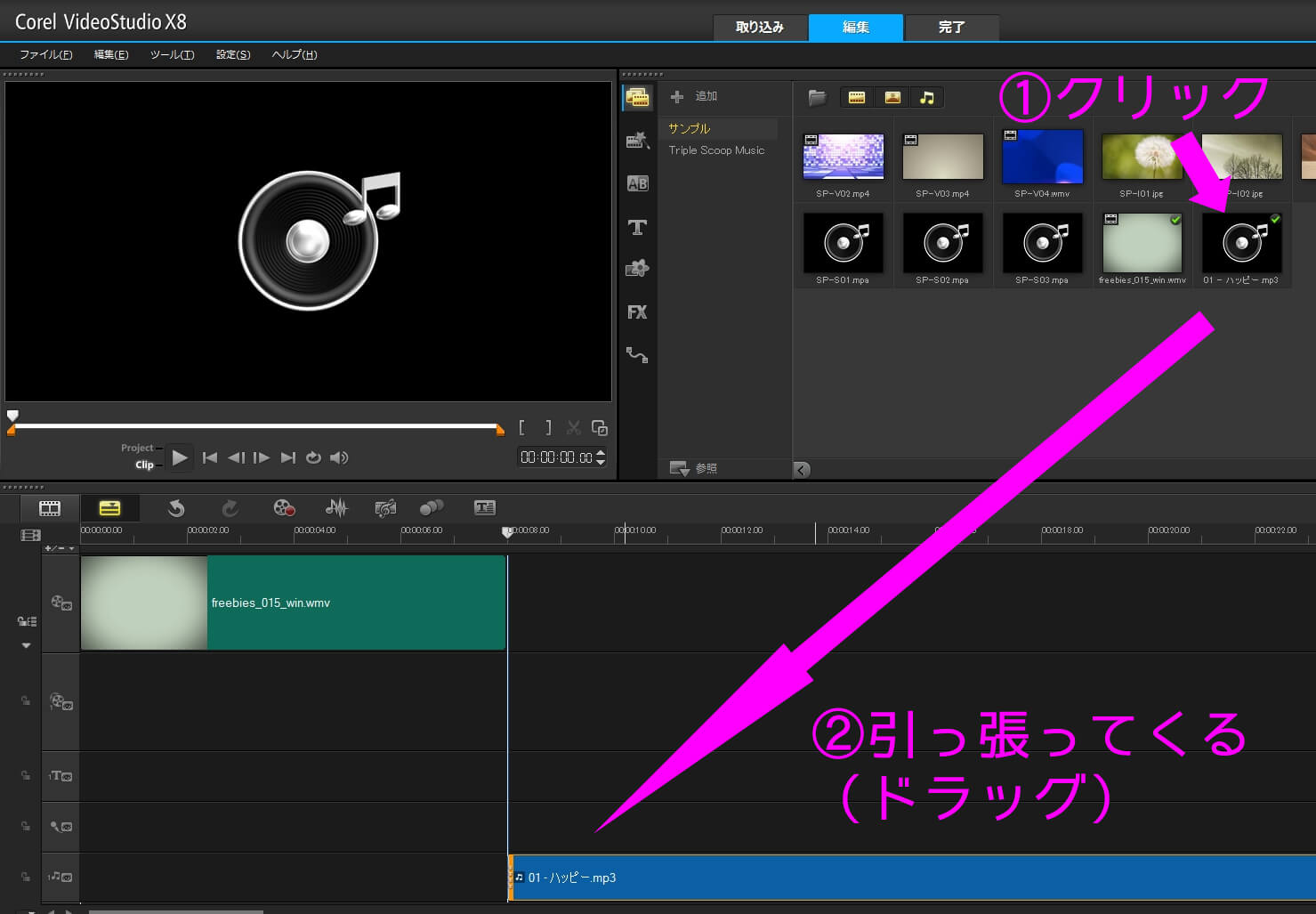Switch to the 完了 tab
This screenshot has height=914, width=1316.
(x=951, y=28)
